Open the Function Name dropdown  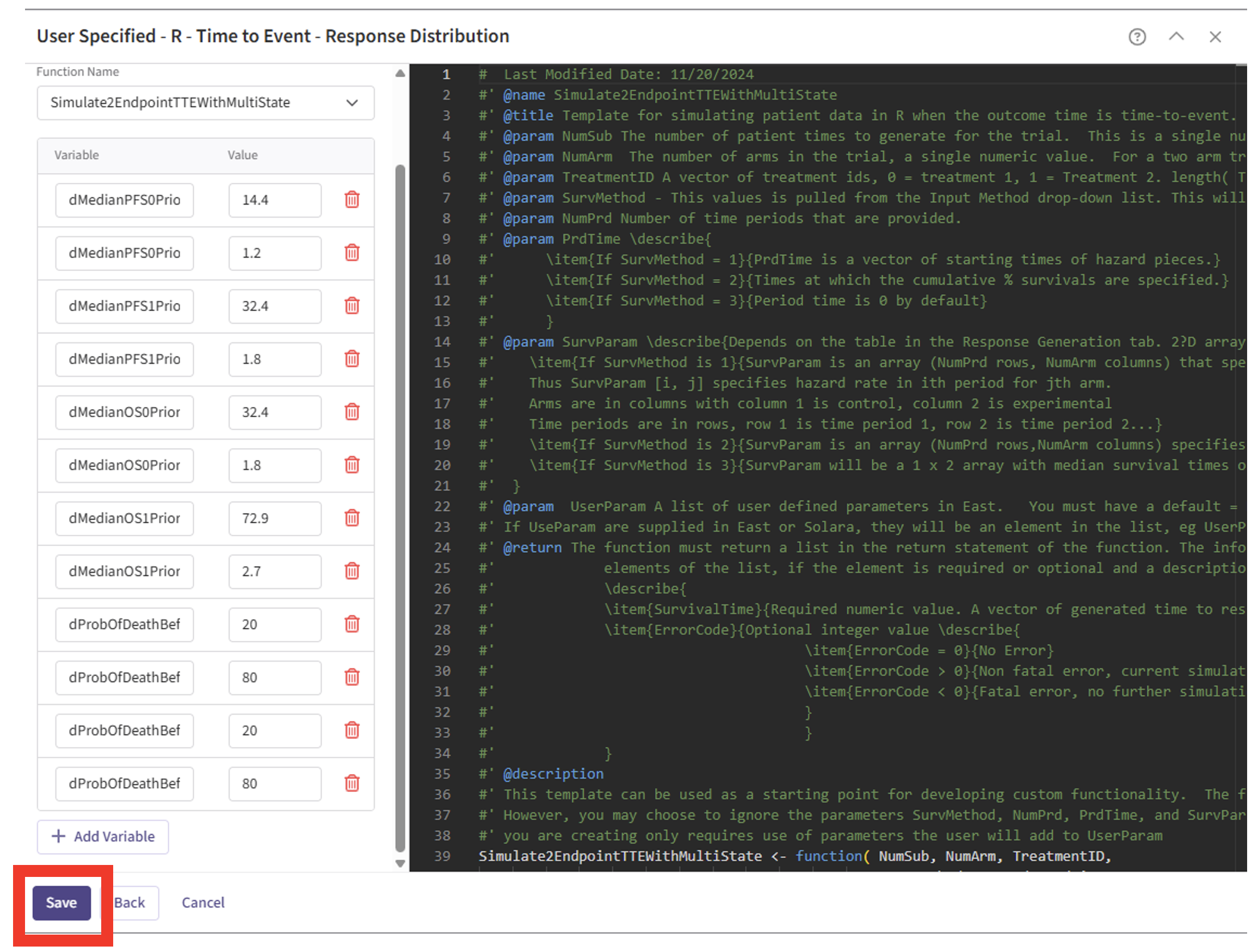(205, 103)
